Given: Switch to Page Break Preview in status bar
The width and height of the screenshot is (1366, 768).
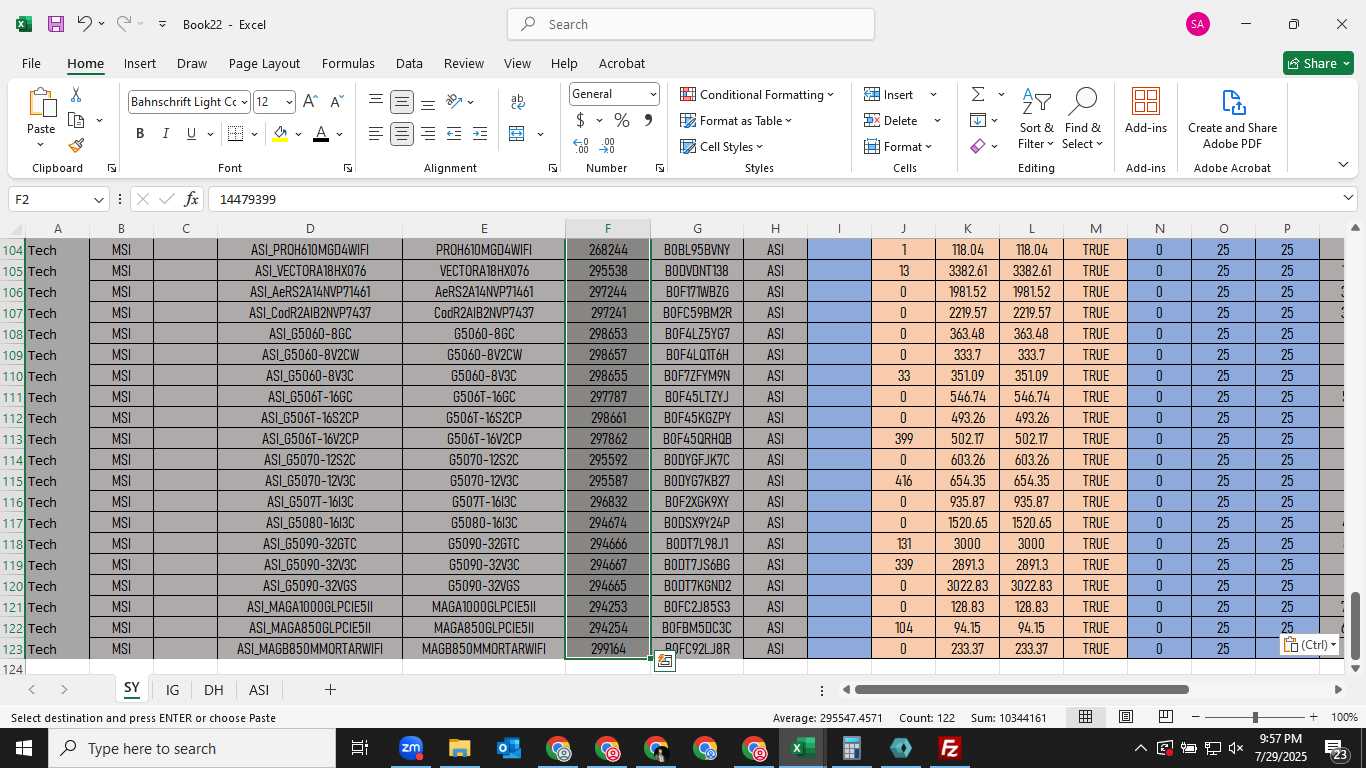Looking at the screenshot, I should (1165, 717).
